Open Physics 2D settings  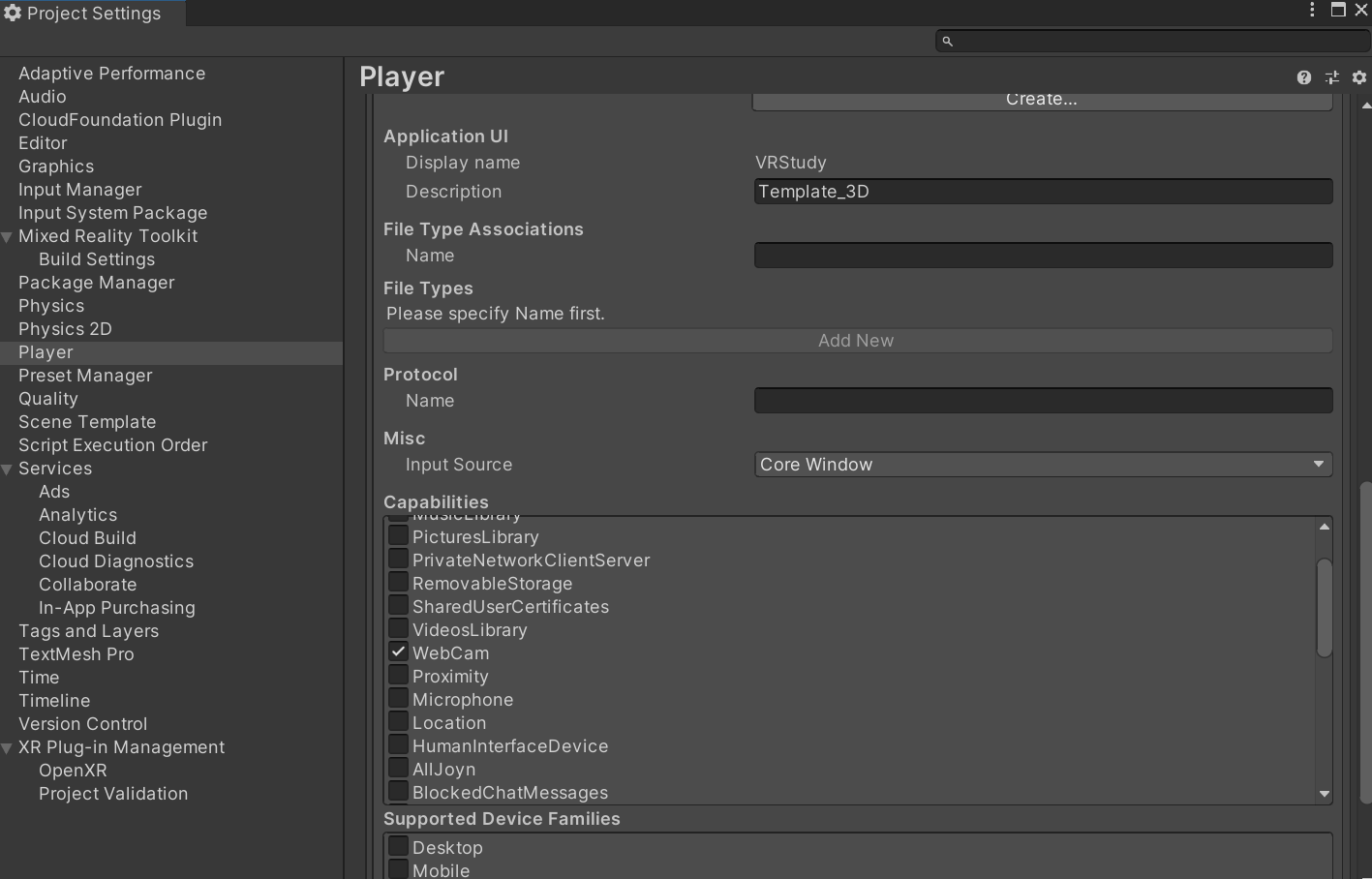[65, 329]
